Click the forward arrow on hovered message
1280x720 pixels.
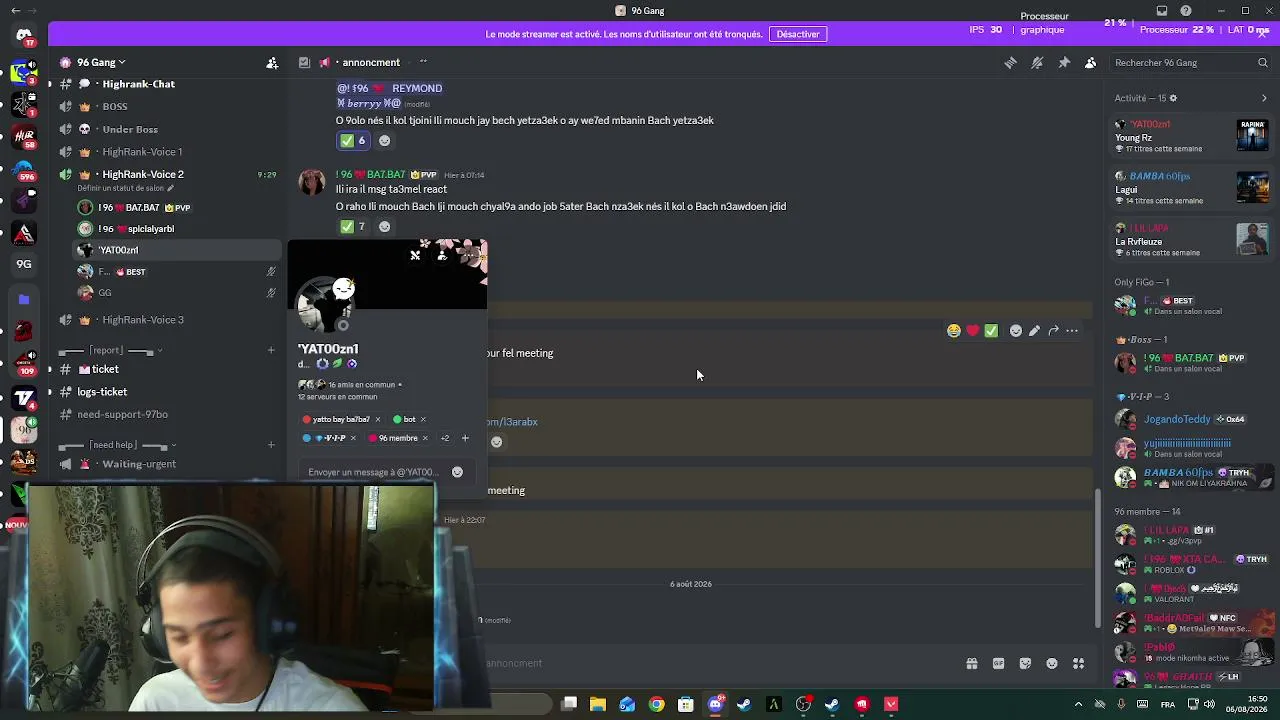pos(1053,331)
